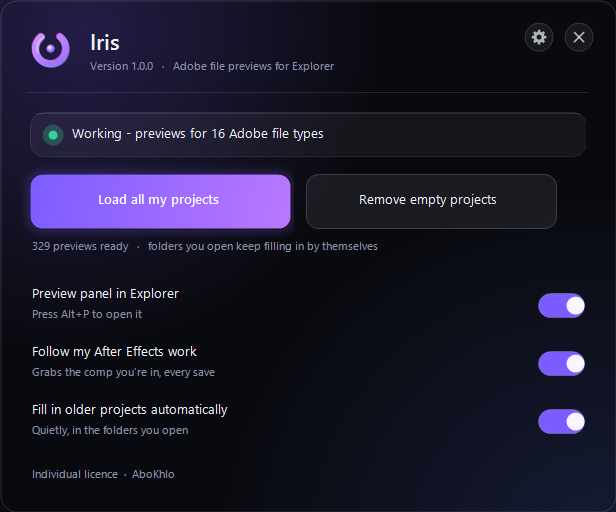Click Load all my projects button

click(x=160, y=201)
